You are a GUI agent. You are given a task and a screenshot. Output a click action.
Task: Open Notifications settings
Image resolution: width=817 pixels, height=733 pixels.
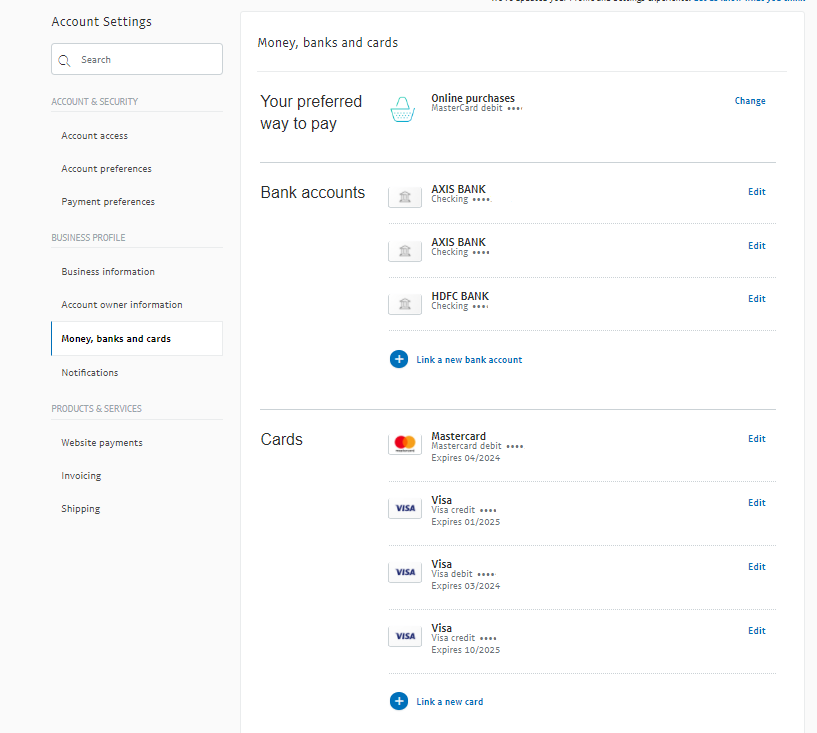90,372
